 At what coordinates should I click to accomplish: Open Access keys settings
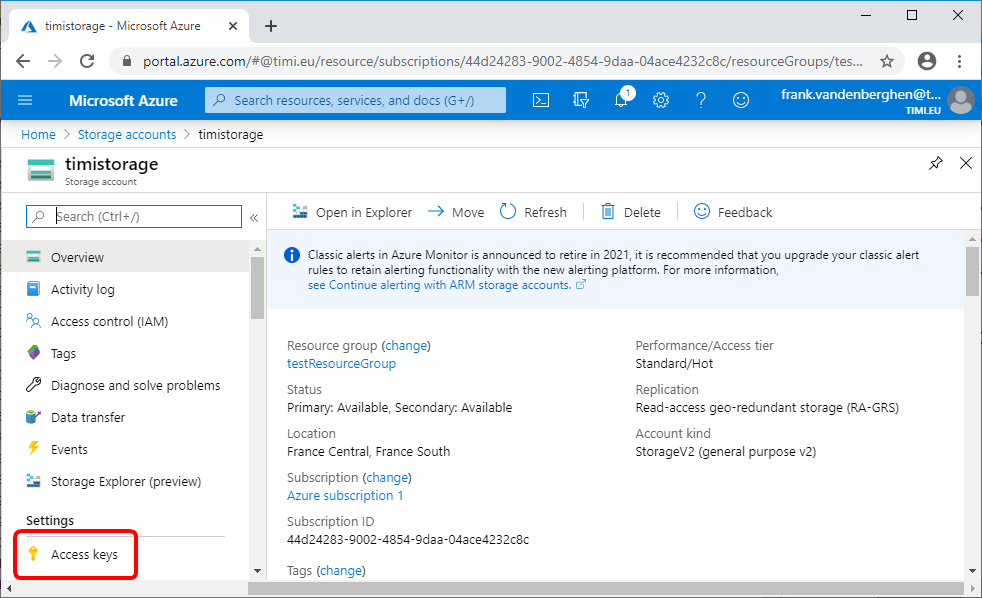(x=75, y=554)
